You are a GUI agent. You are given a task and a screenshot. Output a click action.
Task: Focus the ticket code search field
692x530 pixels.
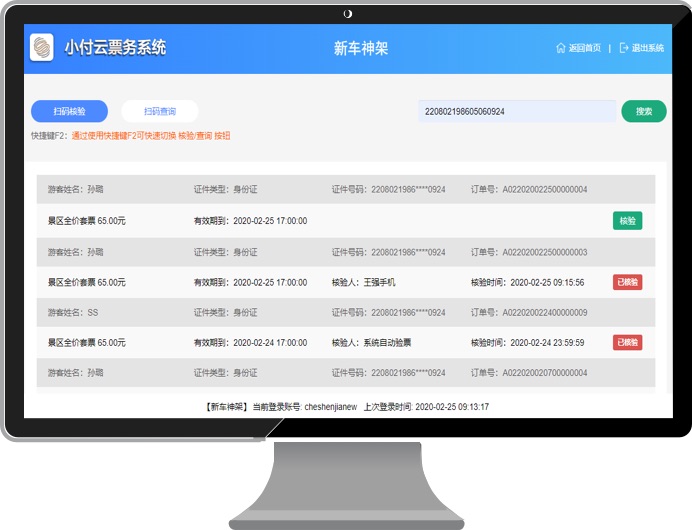coord(516,111)
